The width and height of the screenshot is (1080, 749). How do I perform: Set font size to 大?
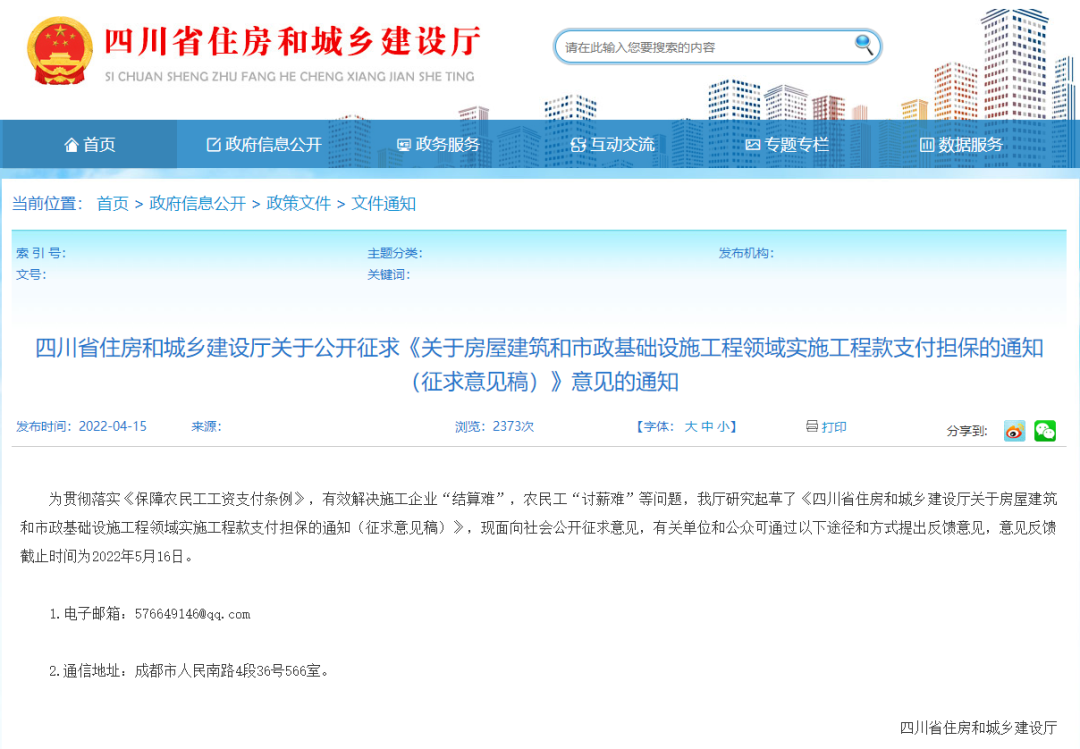(x=691, y=427)
